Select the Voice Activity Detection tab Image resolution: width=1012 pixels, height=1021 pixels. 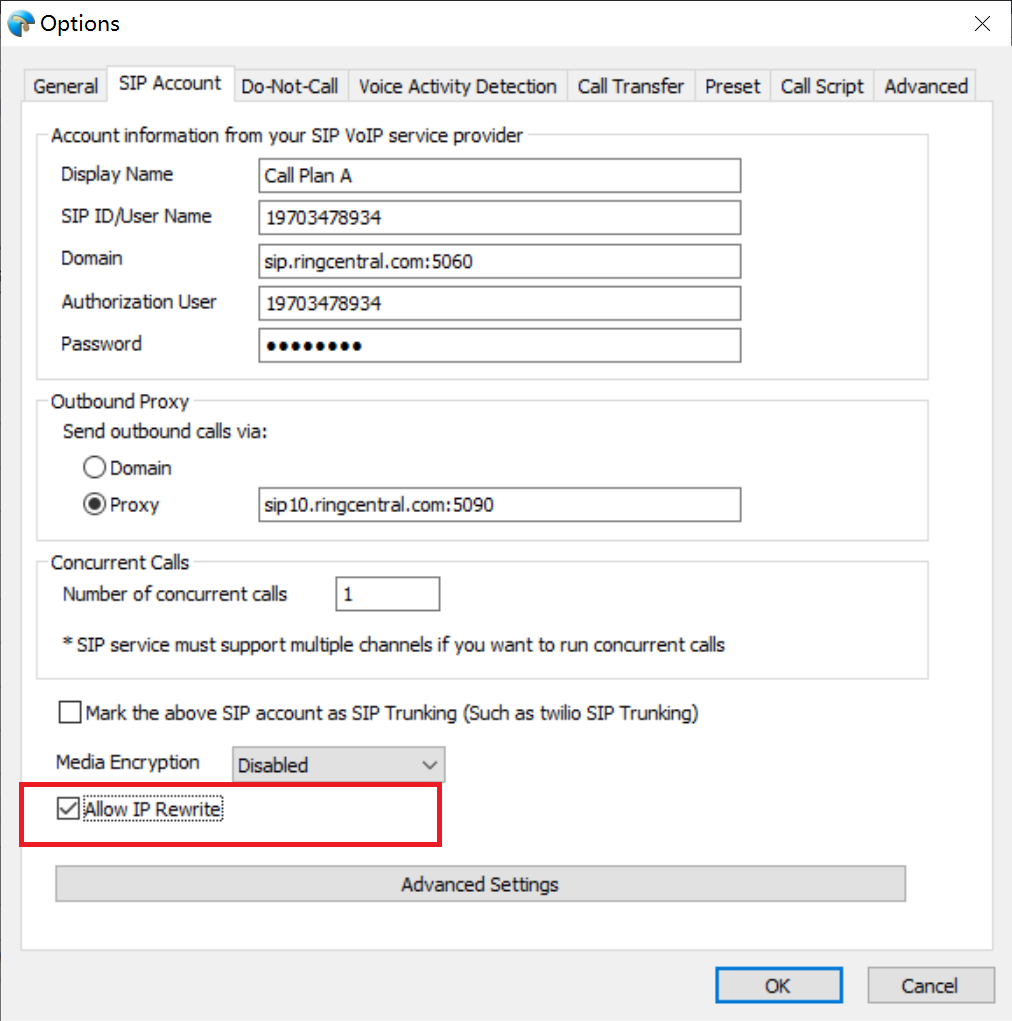(456, 86)
